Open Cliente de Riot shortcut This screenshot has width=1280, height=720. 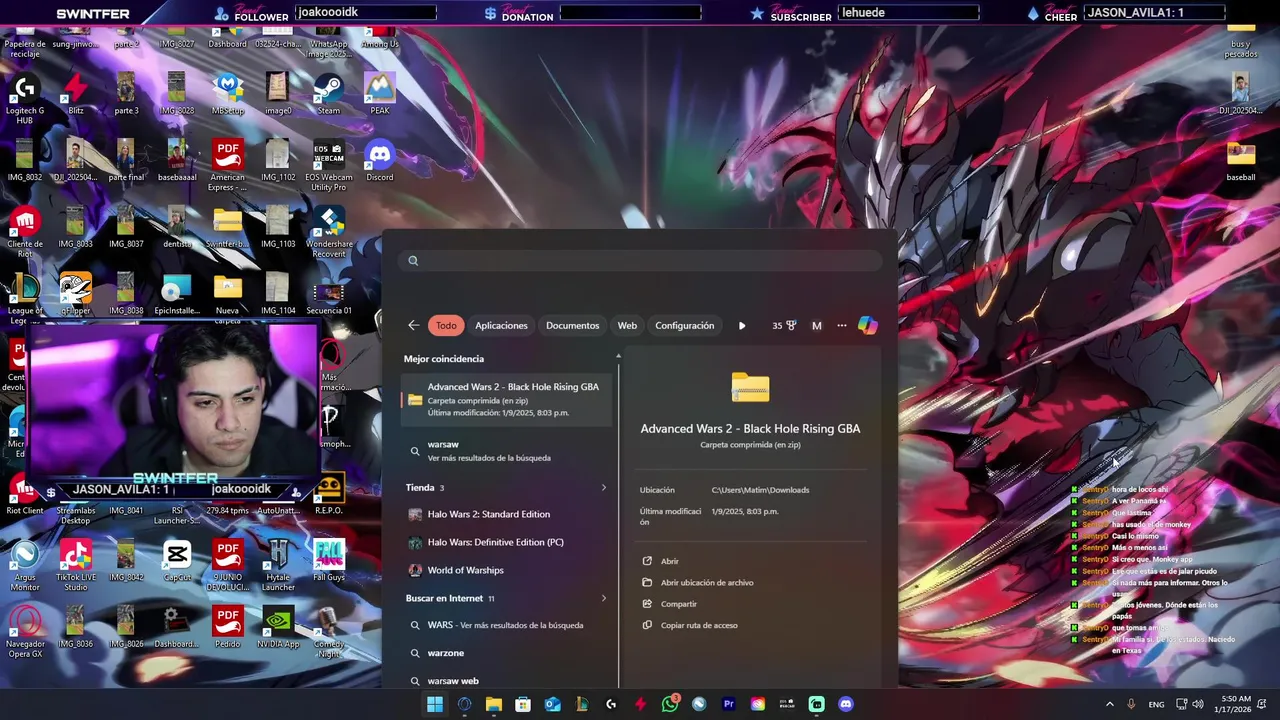pos(25,232)
